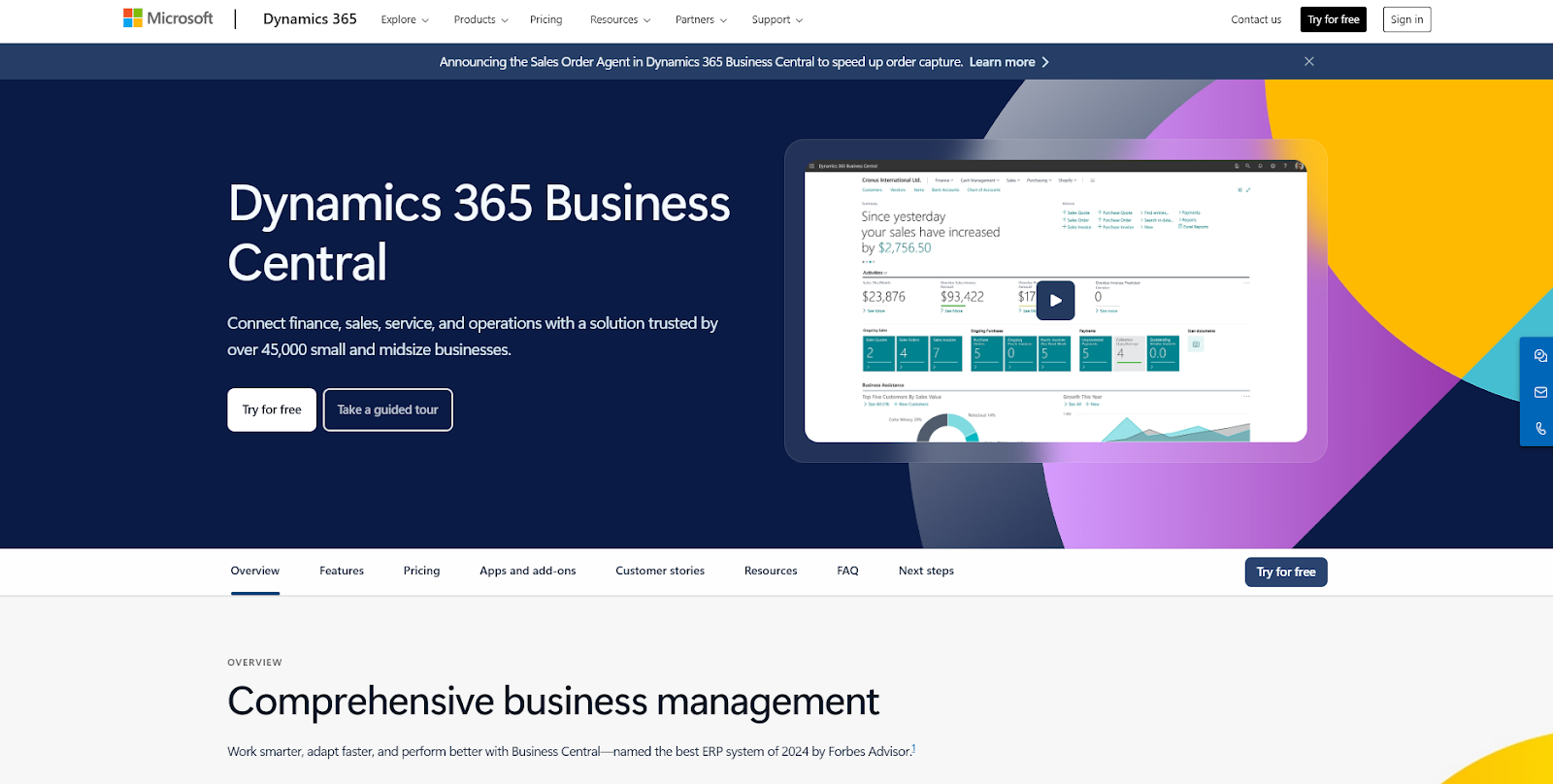Click the phone icon in side panel
This screenshot has height=784, width=1553.
(1540, 428)
